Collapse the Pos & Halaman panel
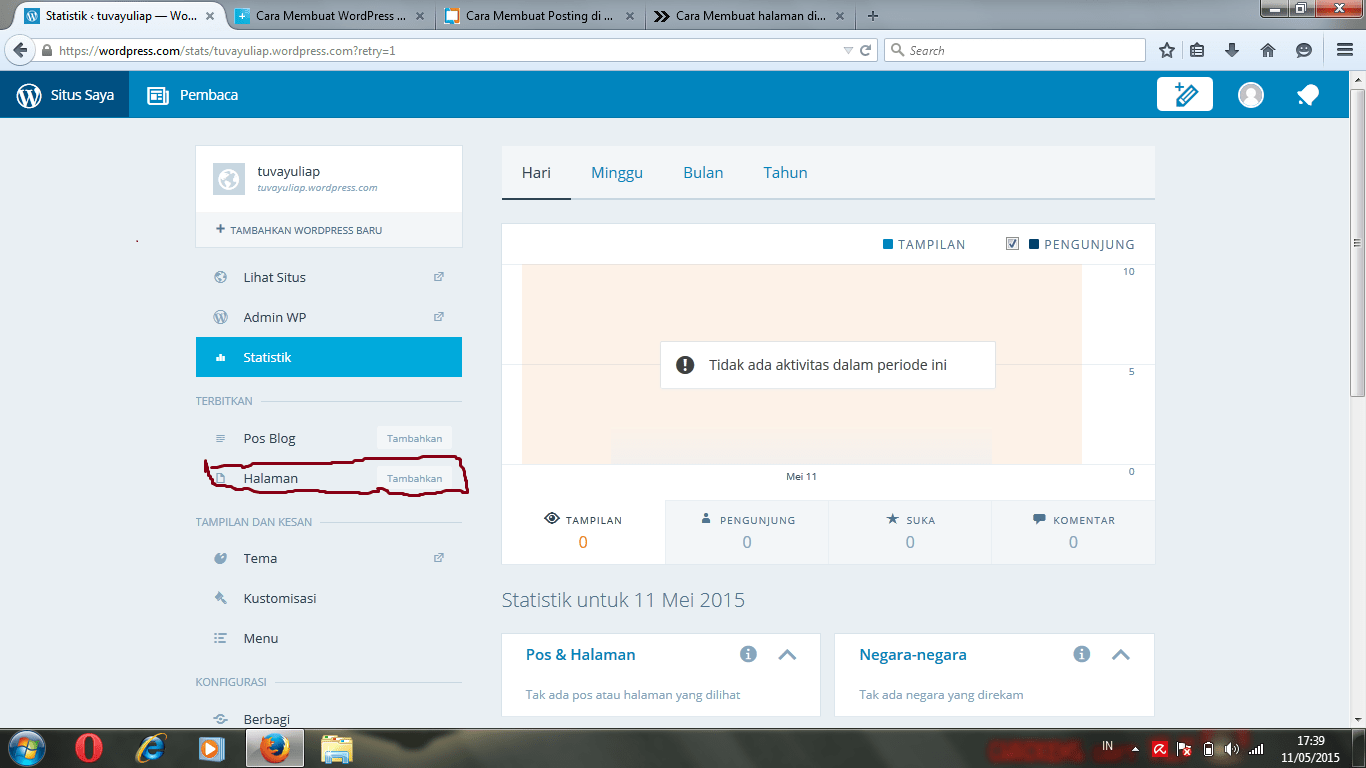Viewport: 1366px width, 768px height. point(787,655)
